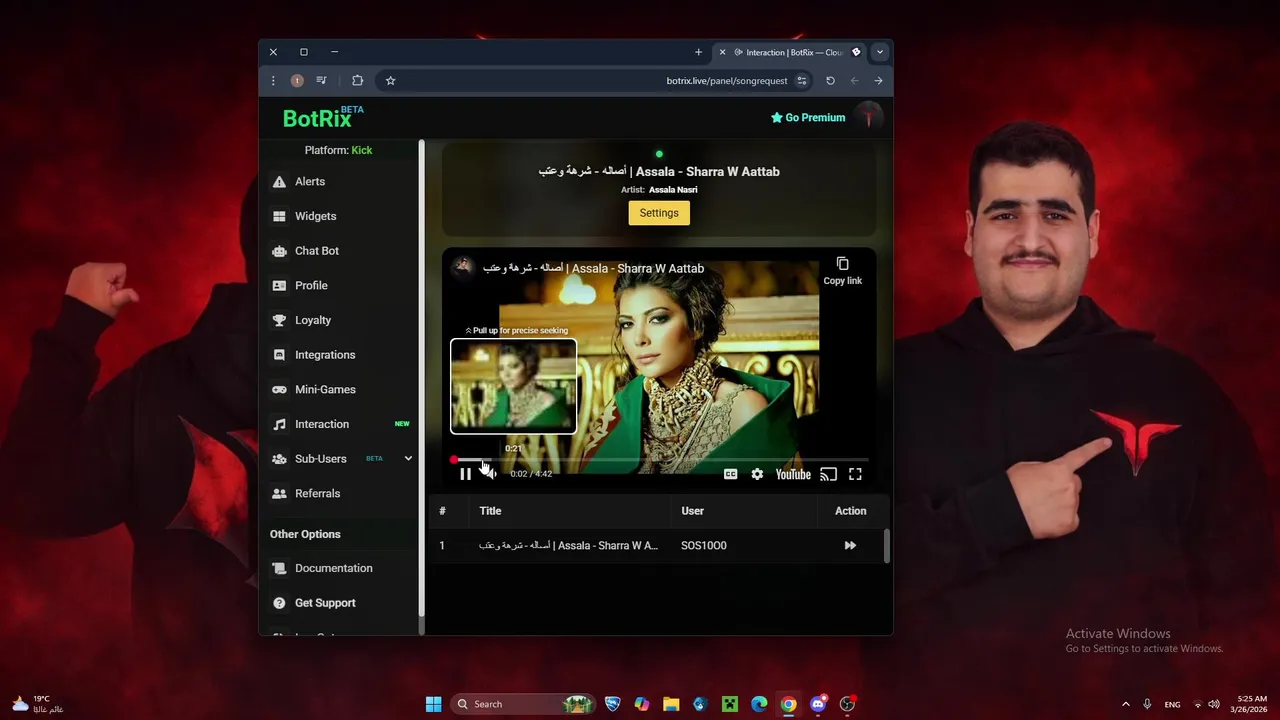Launch Minecraft from the taskbar
1280x720 pixels.
pyautogui.click(x=730, y=704)
